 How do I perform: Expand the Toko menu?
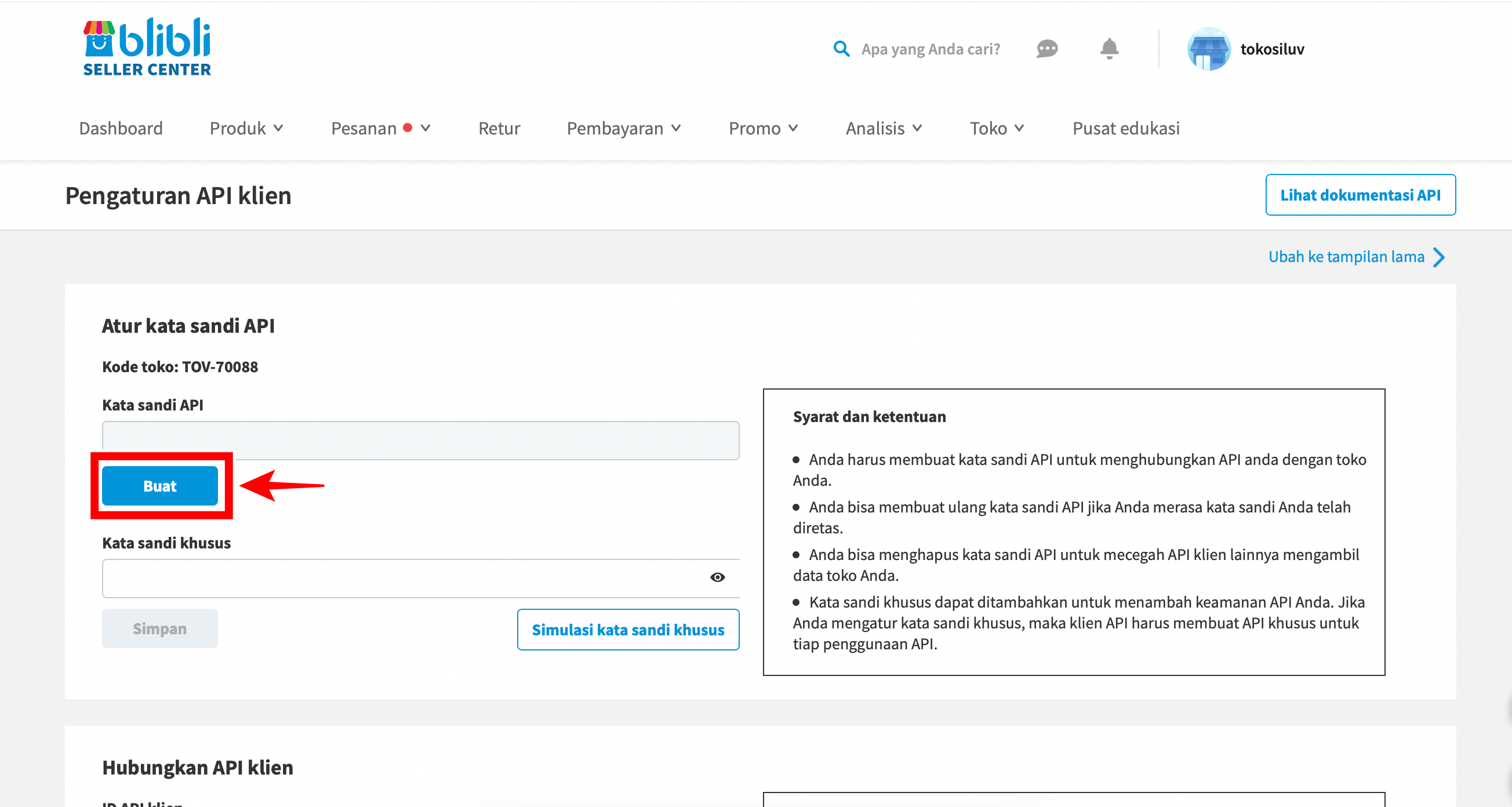(x=997, y=128)
